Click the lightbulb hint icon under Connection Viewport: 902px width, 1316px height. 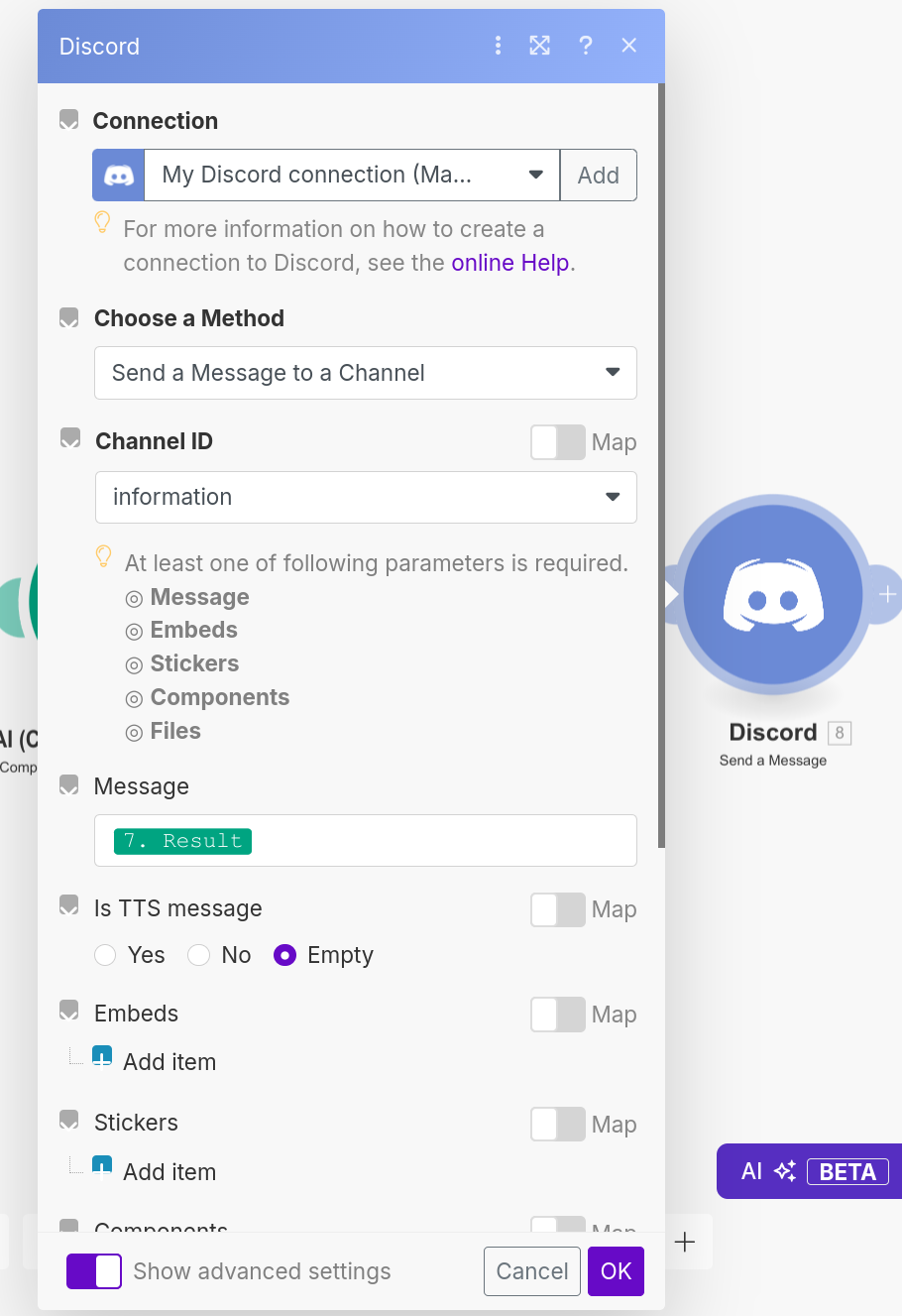pyautogui.click(x=102, y=222)
